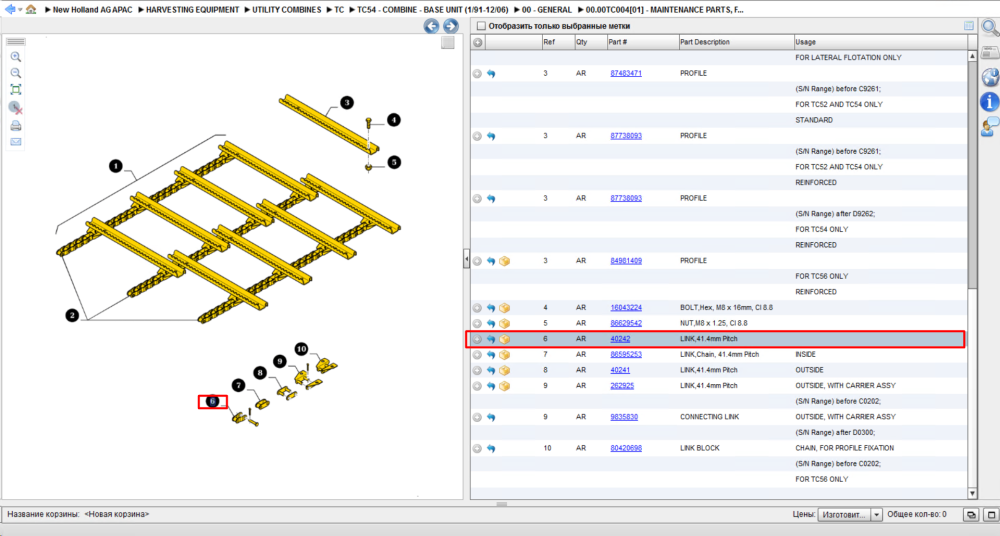The image size is (1000, 536).
Task: Open part number link 86629542
Action: point(626,324)
